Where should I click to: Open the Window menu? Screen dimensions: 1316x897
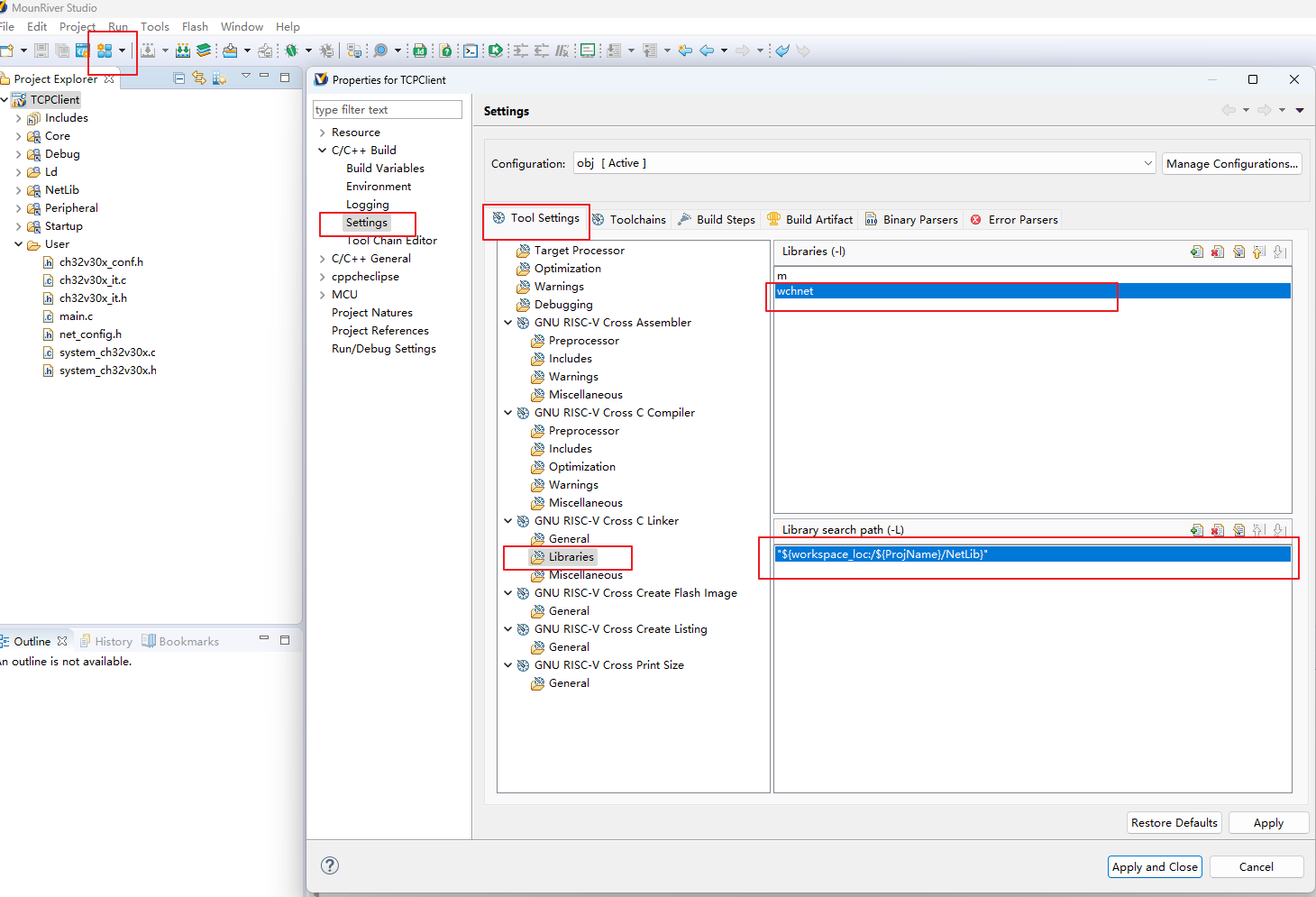[x=242, y=26]
